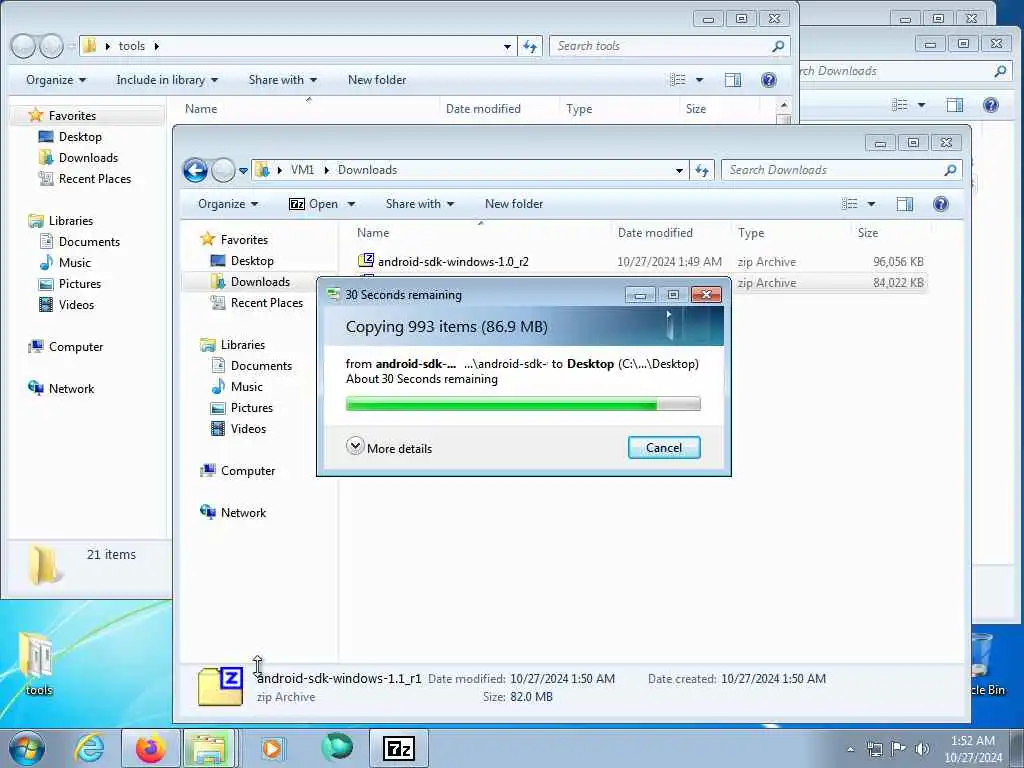Open Share with dropdown in Downloads window
1024x768 pixels.
click(x=419, y=204)
